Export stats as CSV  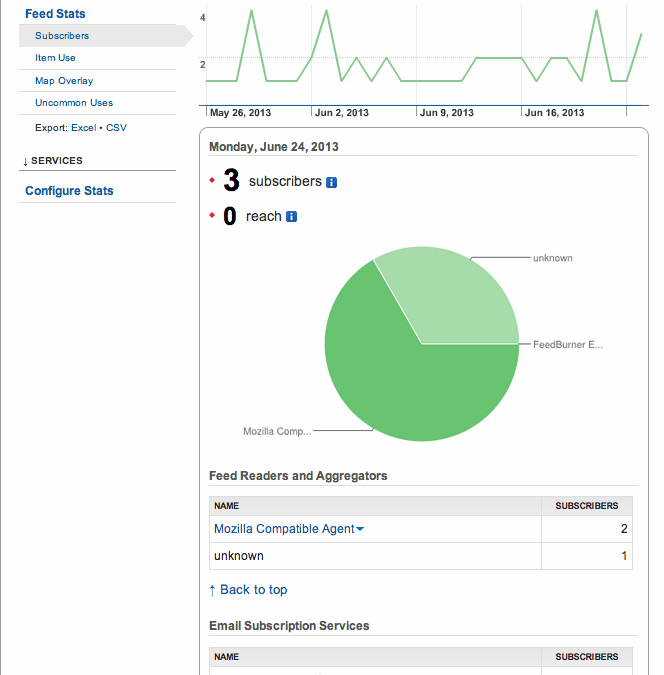pyautogui.click(x=116, y=128)
